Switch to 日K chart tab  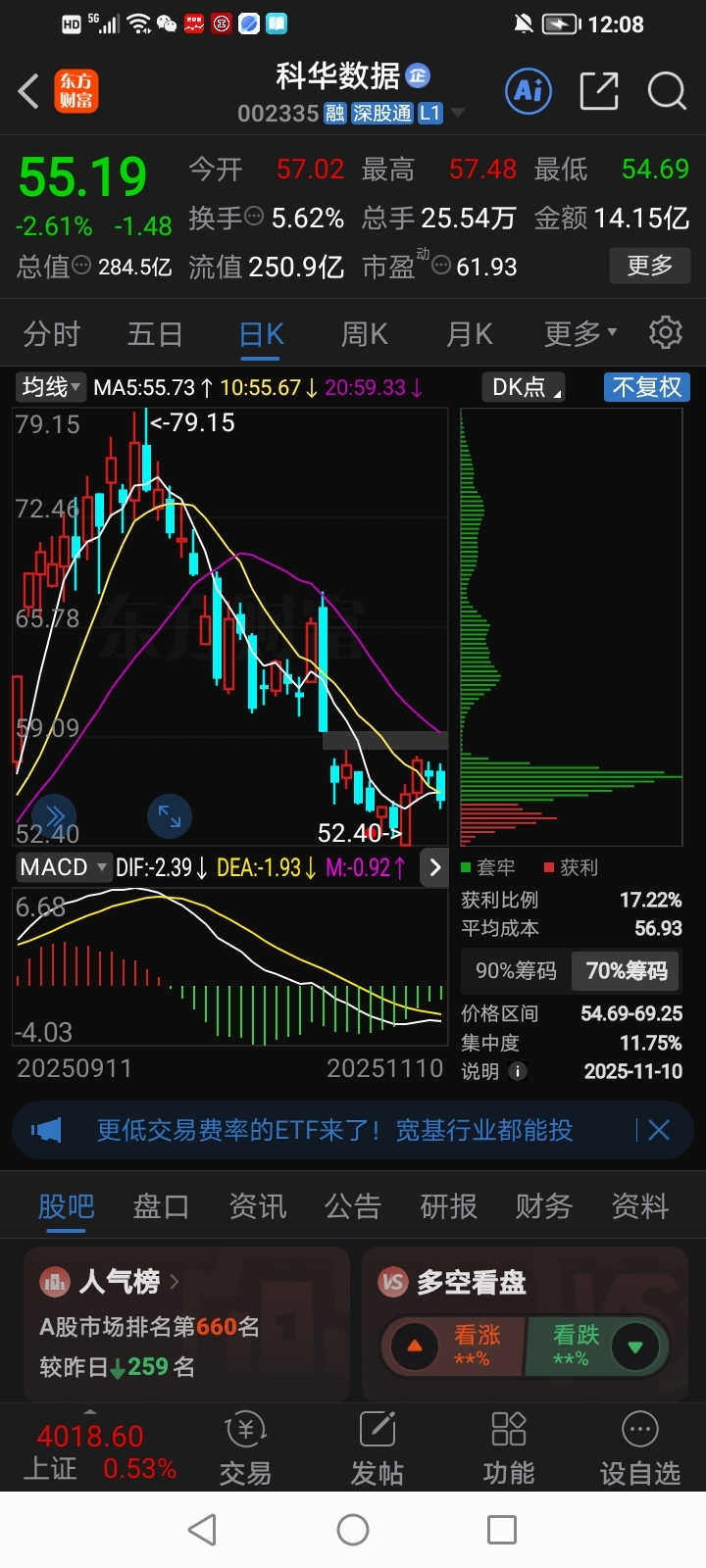coord(262,334)
